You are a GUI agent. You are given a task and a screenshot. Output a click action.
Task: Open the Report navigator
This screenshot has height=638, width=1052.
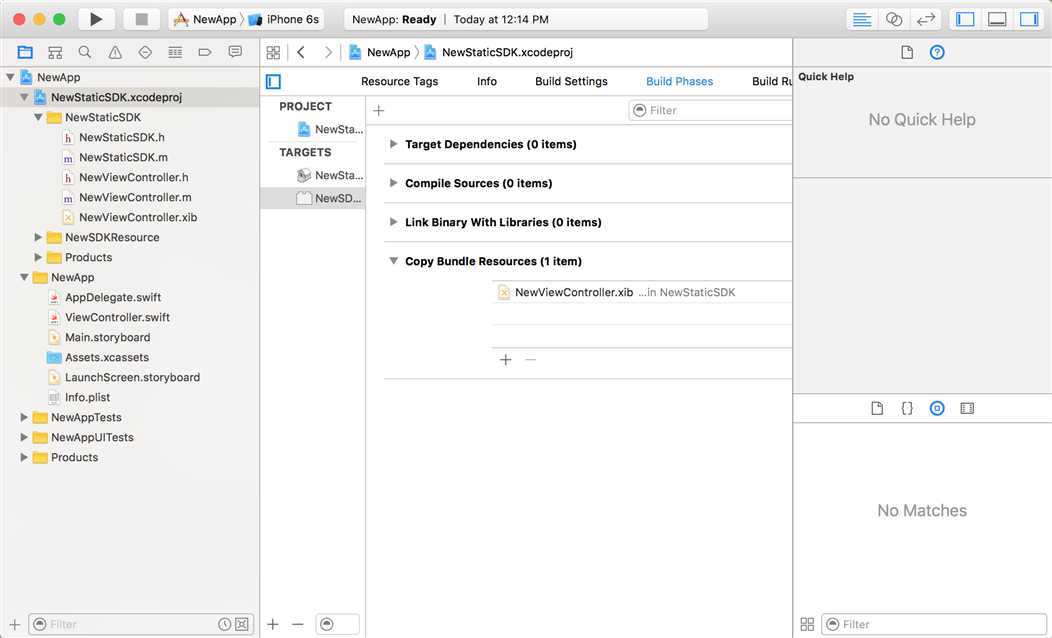pos(235,52)
